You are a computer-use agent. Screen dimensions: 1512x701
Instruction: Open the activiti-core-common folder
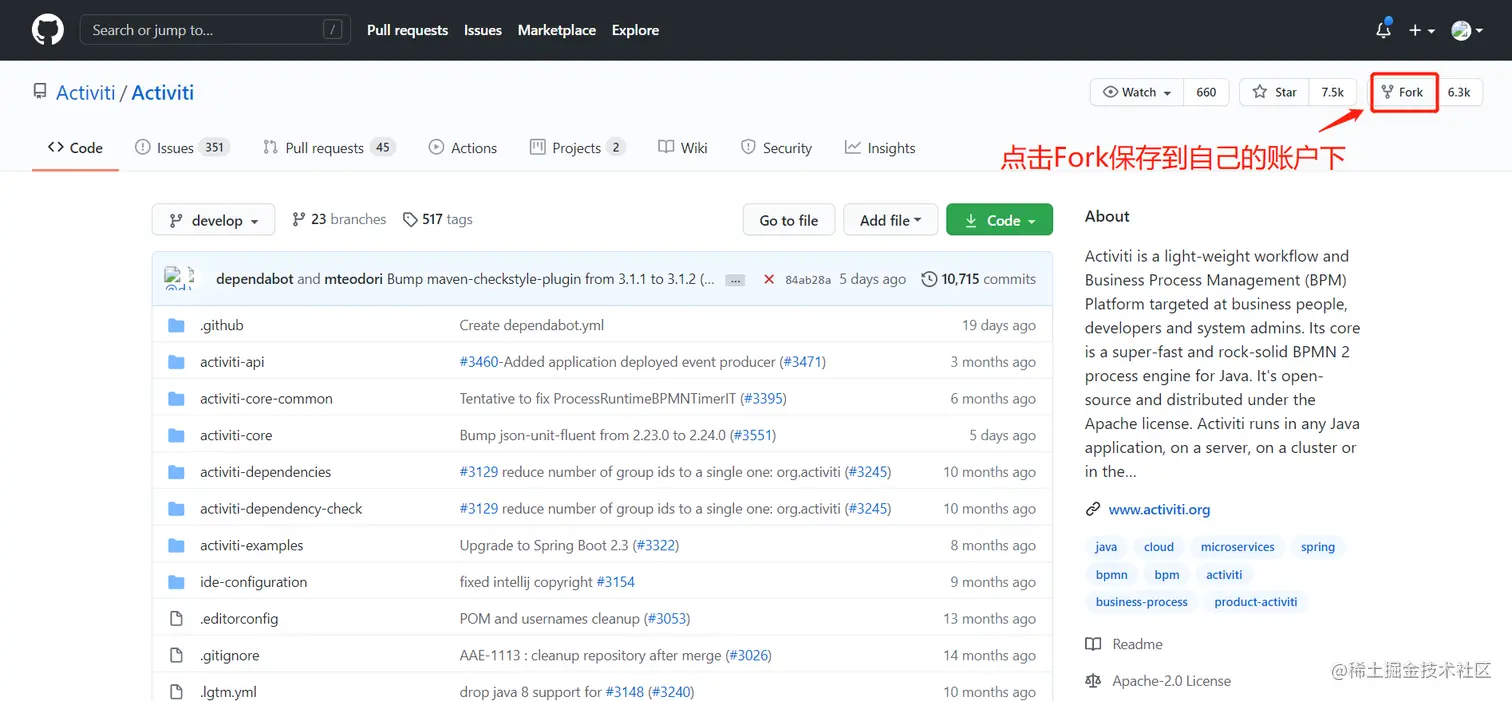click(x=266, y=398)
